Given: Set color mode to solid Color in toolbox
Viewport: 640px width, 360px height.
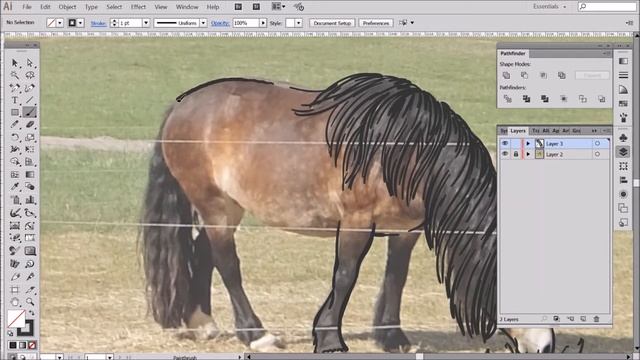Looking at the screenshot, I should coord(13,345).
